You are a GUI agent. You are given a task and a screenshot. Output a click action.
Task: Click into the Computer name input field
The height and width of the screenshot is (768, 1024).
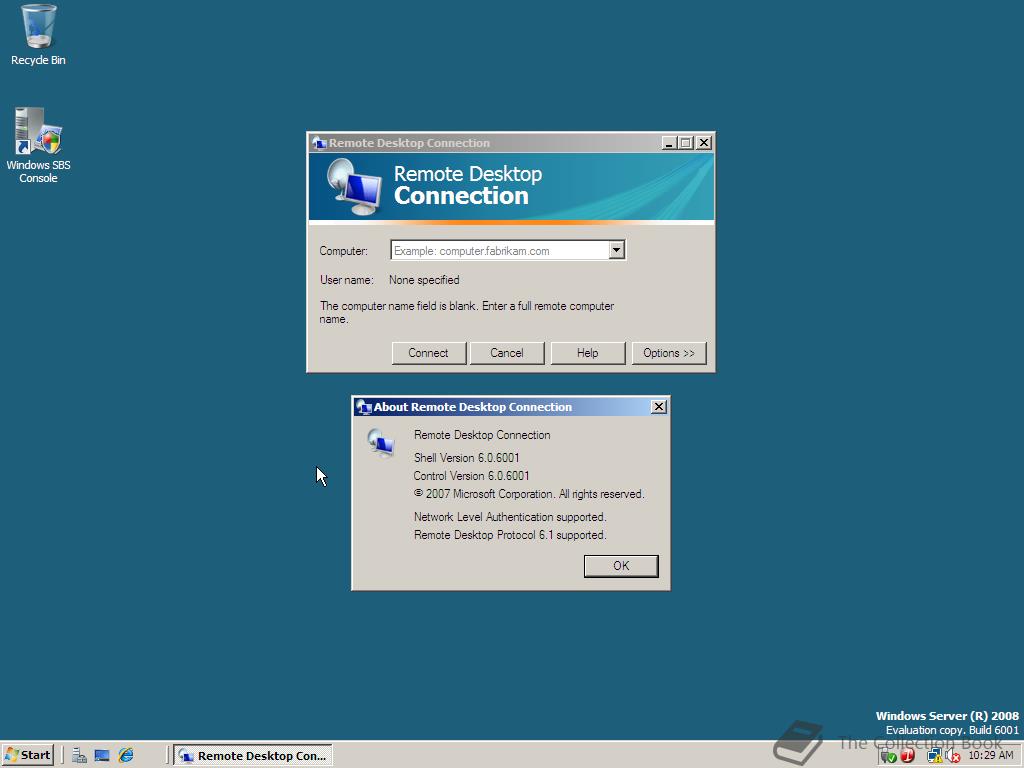(x=500, y=250)
